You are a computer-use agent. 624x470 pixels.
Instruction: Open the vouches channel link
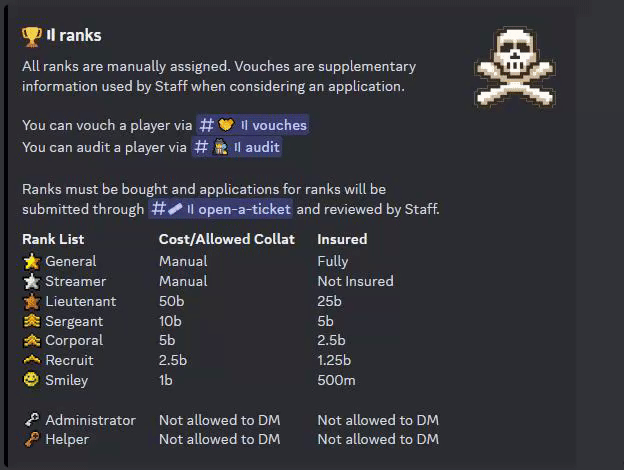253,125
